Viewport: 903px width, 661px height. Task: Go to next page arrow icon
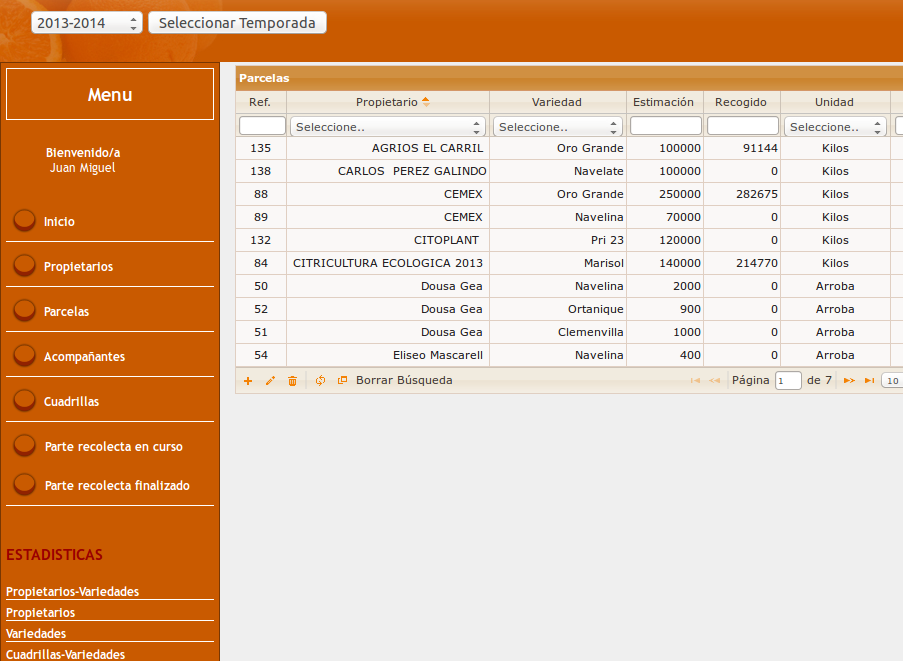tap(849, 381)
